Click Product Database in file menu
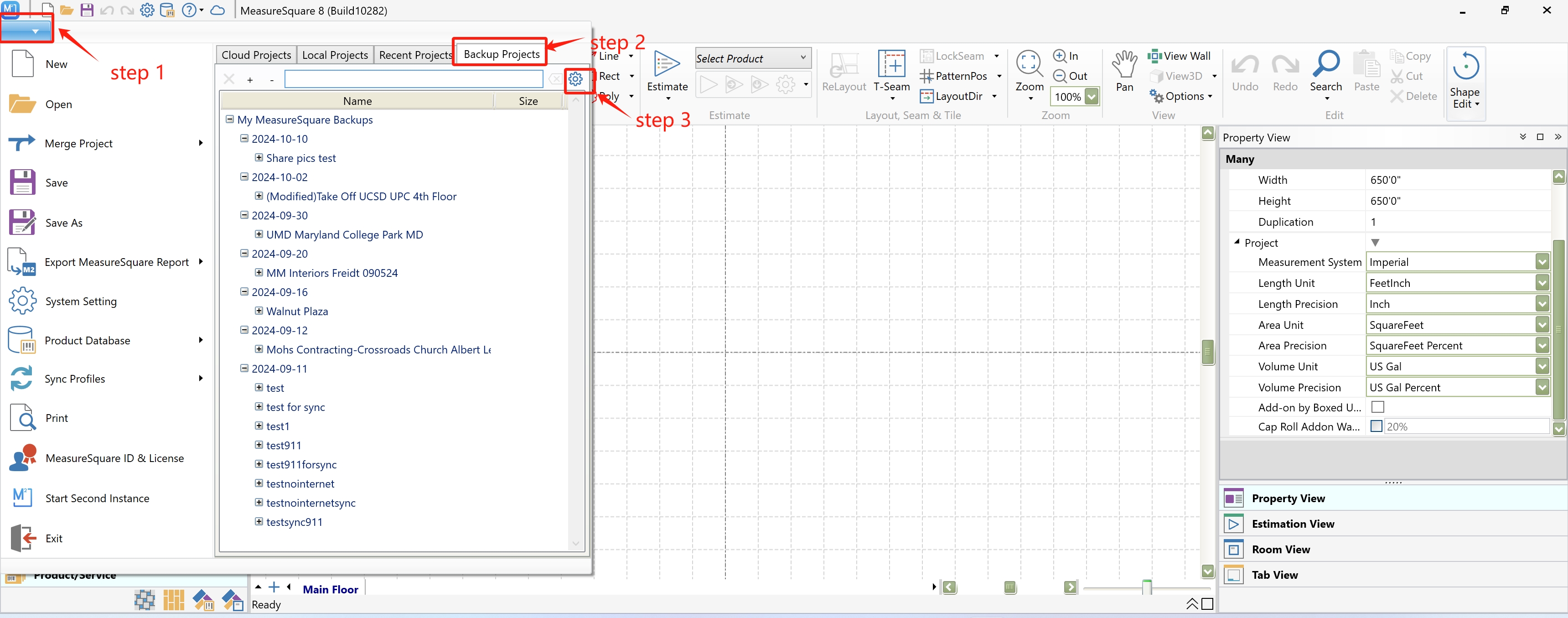Screen dimensions: 1568x618 coord(87,340)
